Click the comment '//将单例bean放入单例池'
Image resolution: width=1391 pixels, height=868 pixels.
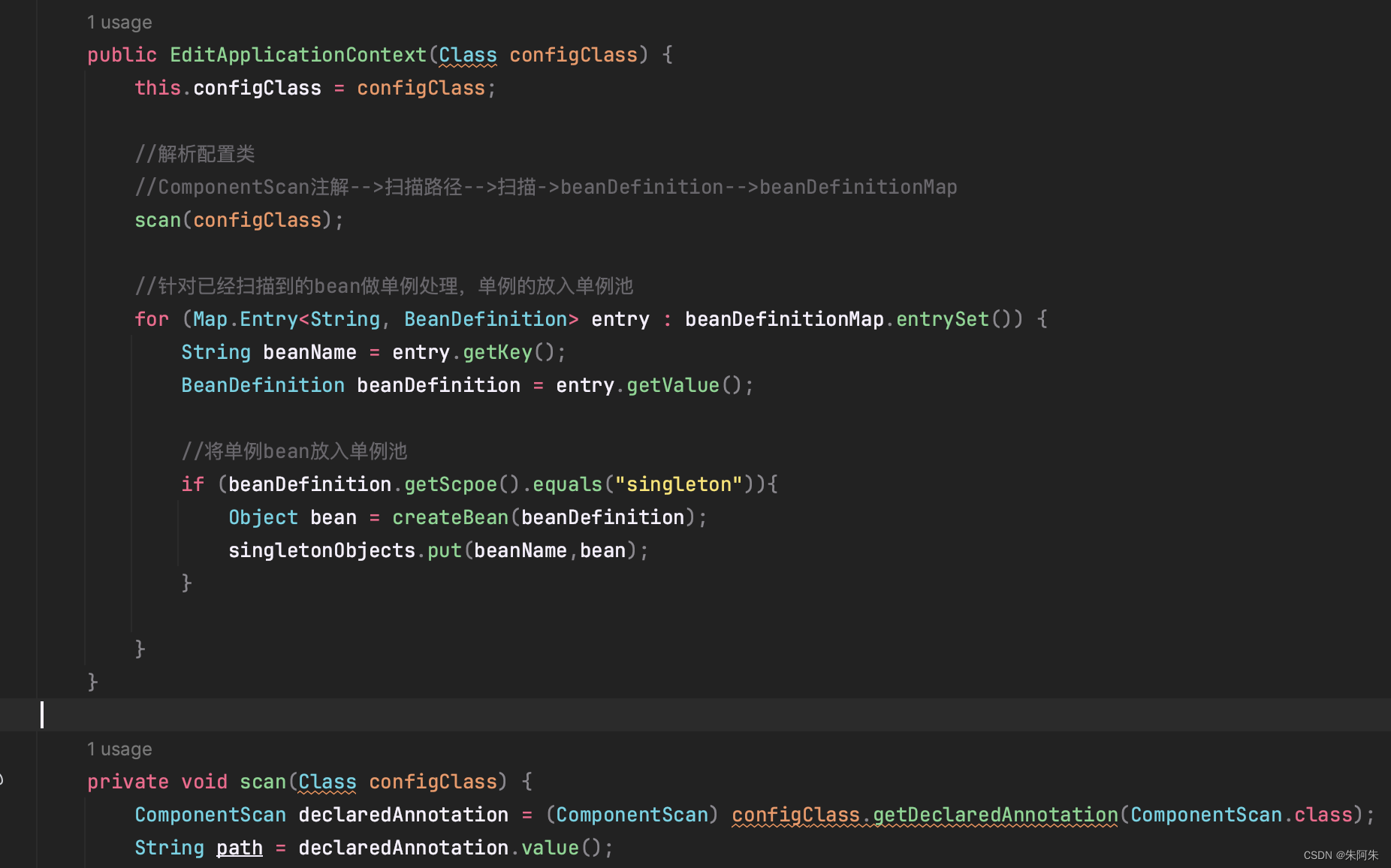coord(294,451)
